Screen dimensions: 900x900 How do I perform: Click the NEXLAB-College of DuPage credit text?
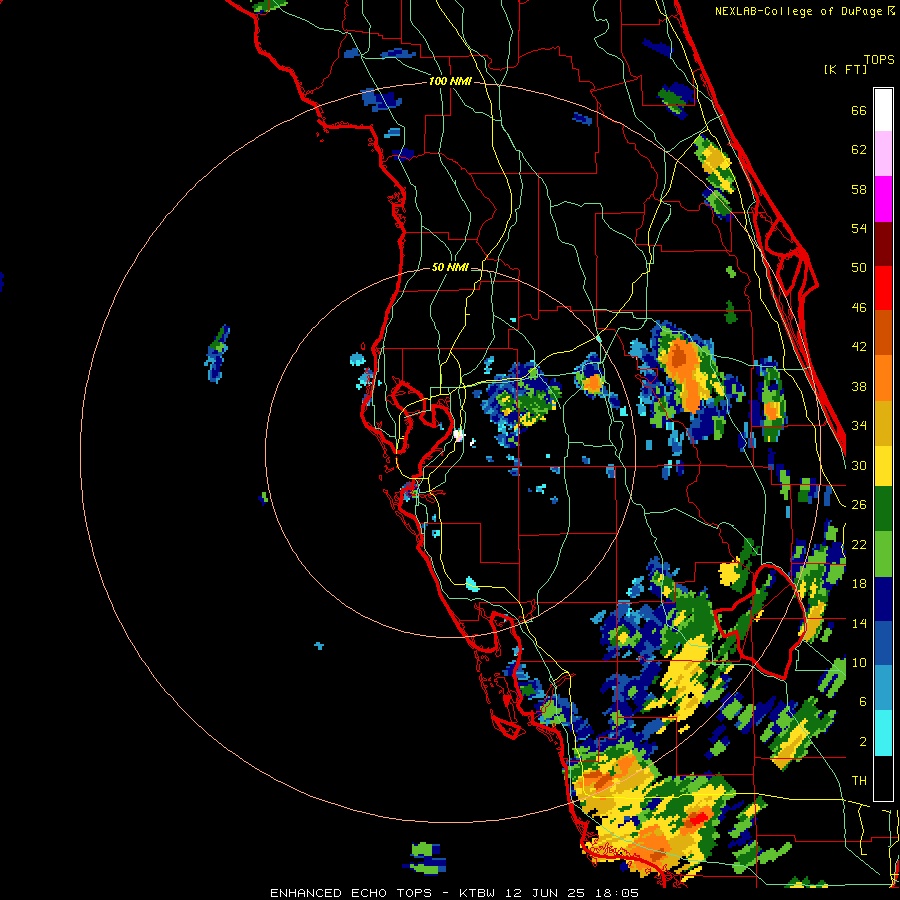pos(805,11)
